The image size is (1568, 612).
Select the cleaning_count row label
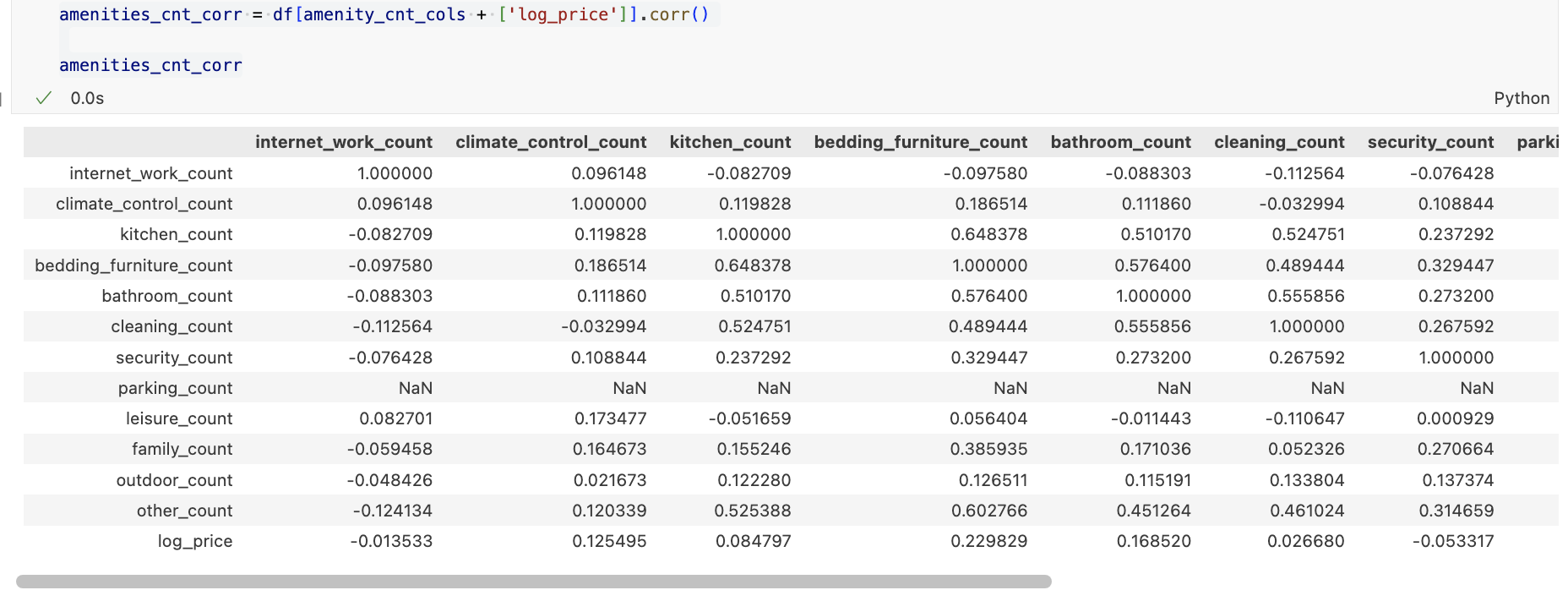(x=171, y=326)
